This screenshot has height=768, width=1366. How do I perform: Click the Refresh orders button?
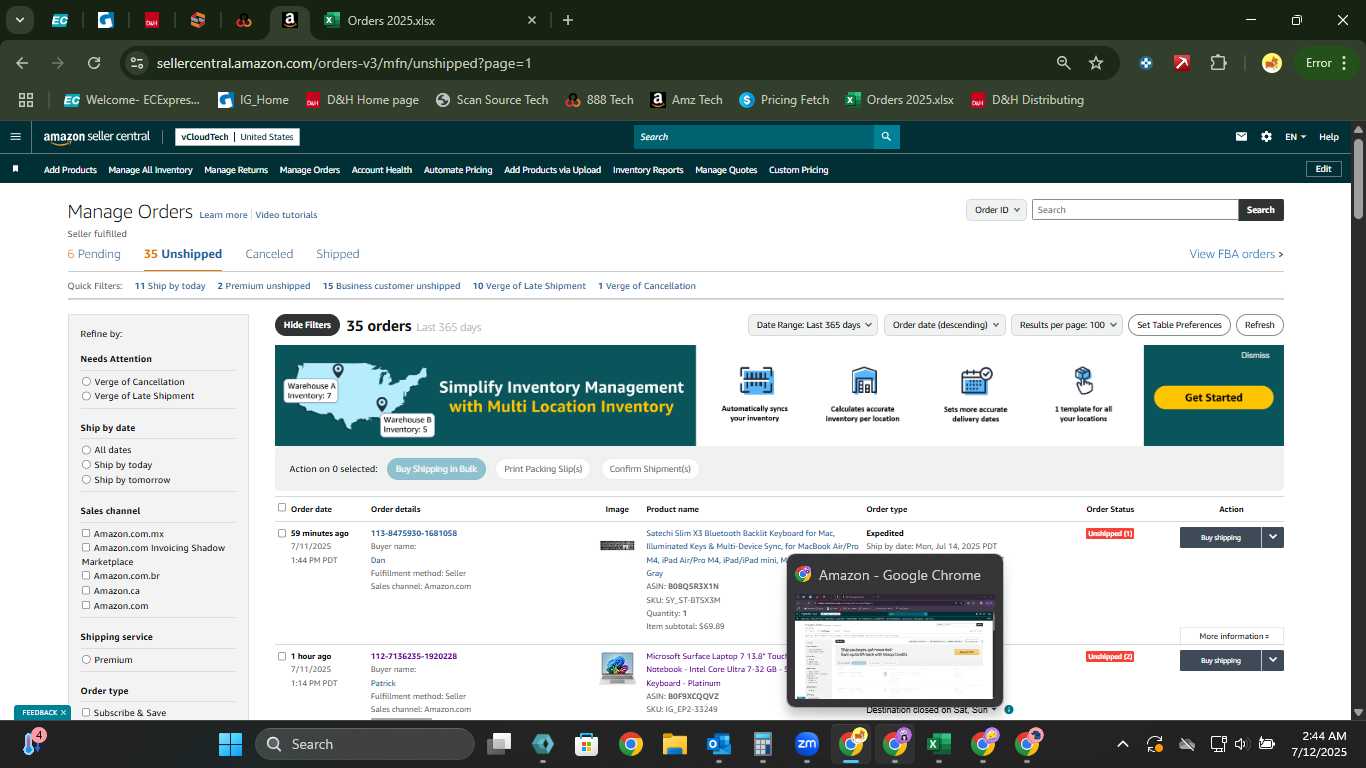1259,325
